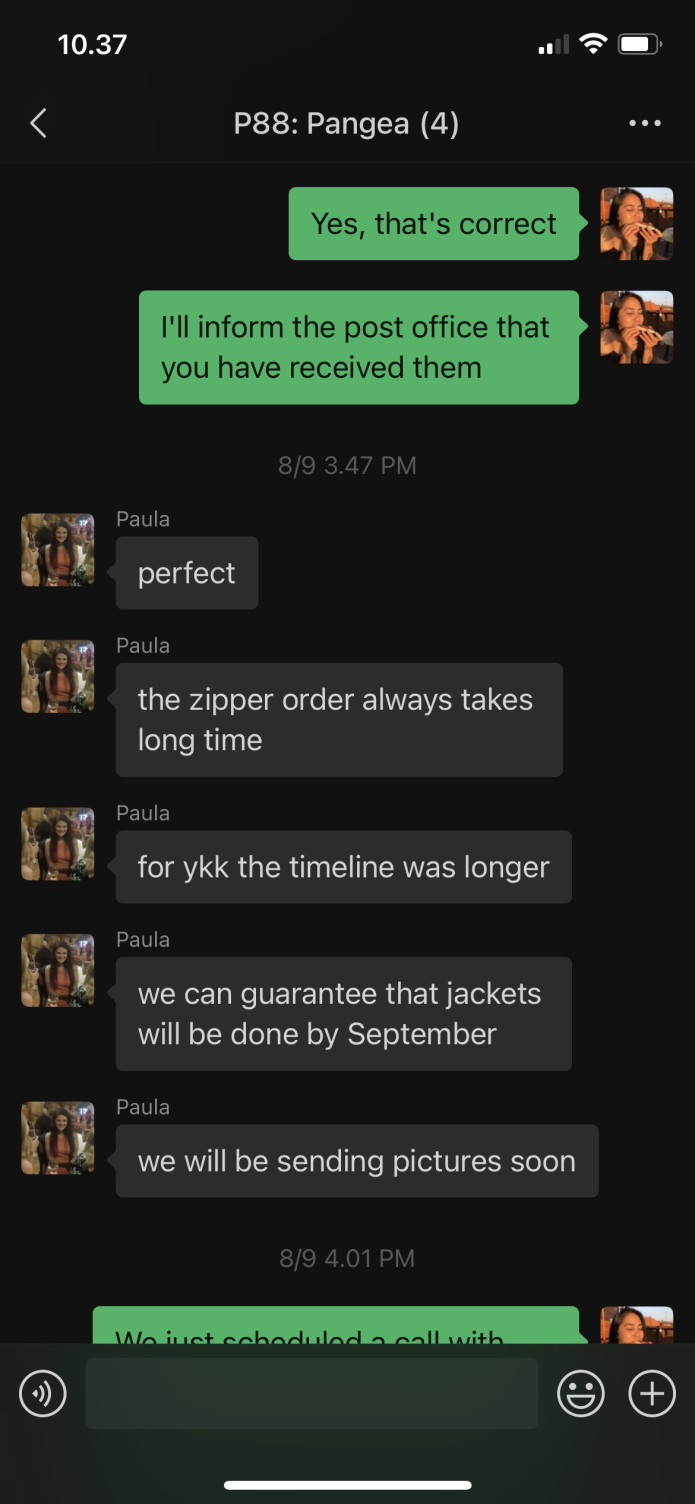Tap Paula's avatar beside "perfect" message
This screenshot has height=1504, width=695.
point(58,550)
